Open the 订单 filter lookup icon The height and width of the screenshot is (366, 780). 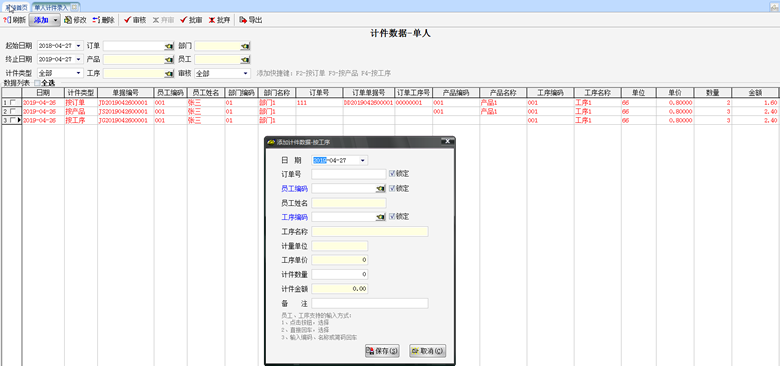tap(169, 46)
